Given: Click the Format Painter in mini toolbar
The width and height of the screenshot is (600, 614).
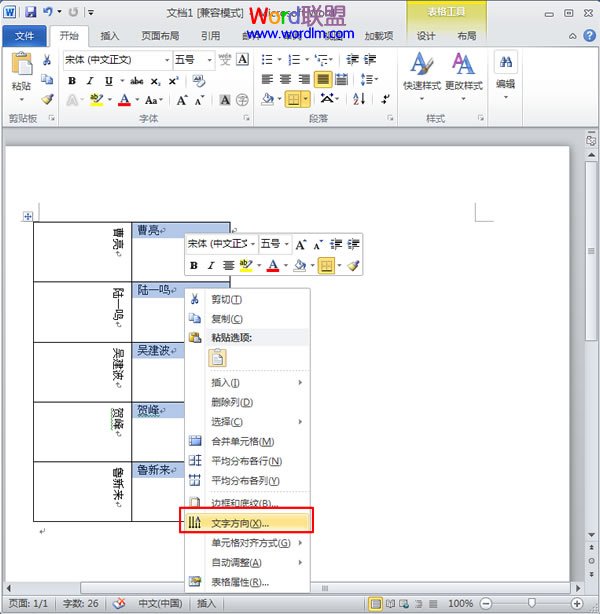Looking at the screenshot, I should 353,266.
